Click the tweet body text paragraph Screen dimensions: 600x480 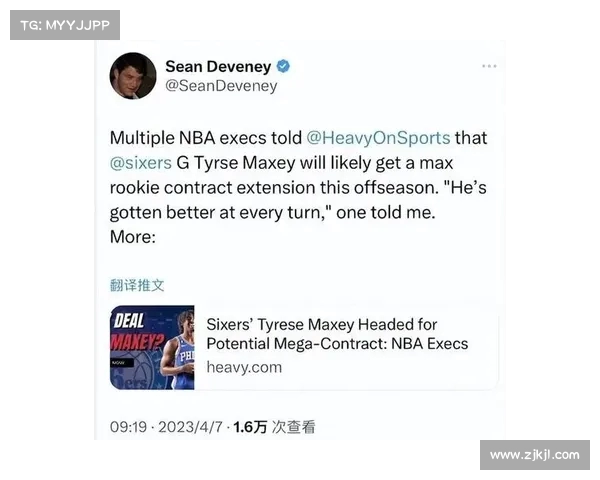298,187
